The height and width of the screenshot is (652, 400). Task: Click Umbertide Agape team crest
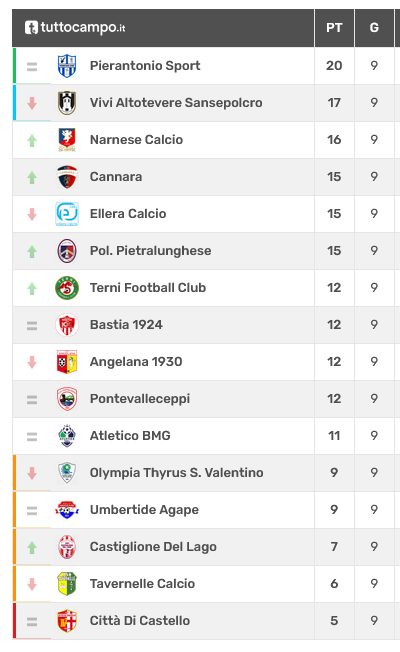pyautogui.click(x=67, y=510)
